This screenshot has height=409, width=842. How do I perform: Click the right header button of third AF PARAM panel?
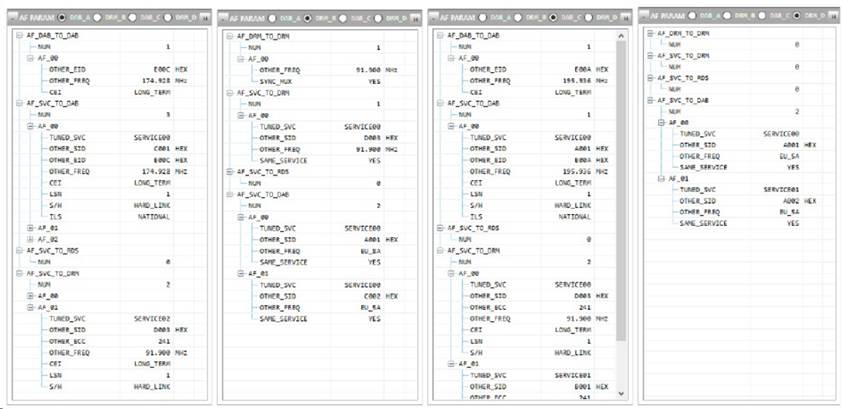click(x=625, y=18)
